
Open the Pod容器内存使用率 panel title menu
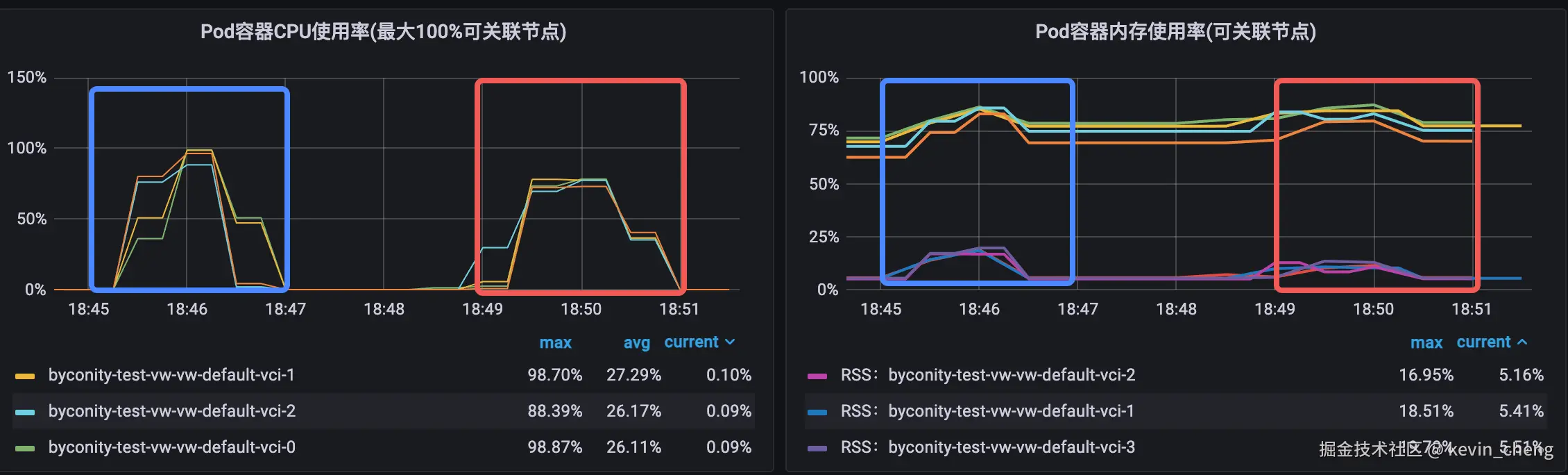1175,32
